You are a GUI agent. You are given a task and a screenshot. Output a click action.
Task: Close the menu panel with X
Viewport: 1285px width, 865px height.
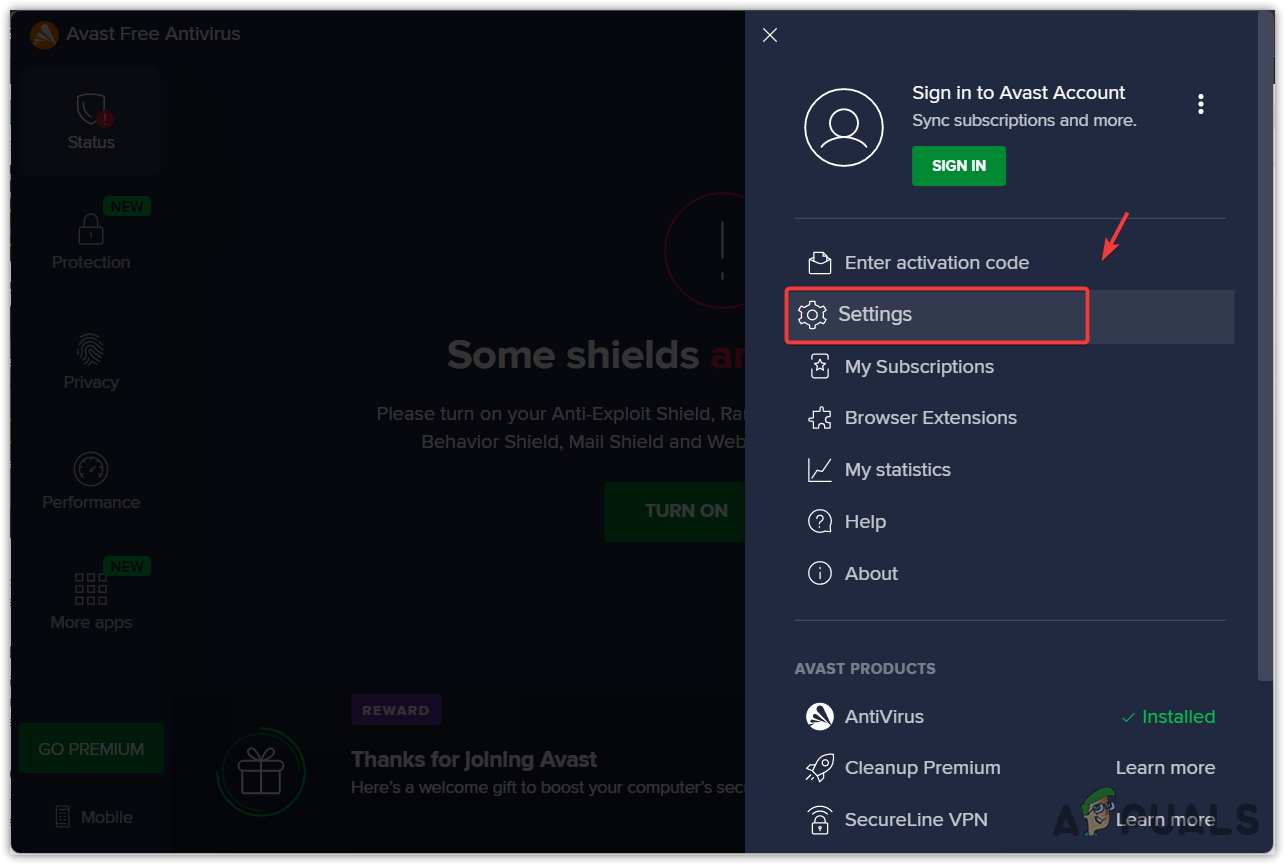point(770,35)
